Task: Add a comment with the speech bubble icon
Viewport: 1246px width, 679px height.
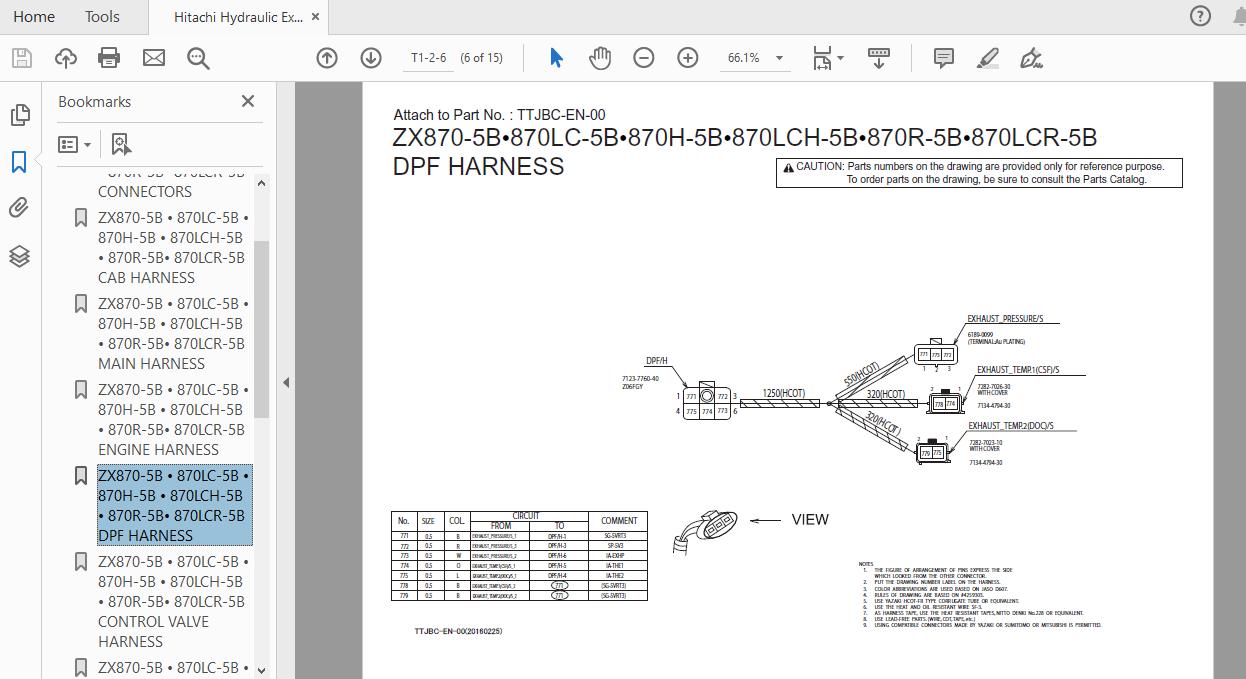Action: click(x=943, y=58)
